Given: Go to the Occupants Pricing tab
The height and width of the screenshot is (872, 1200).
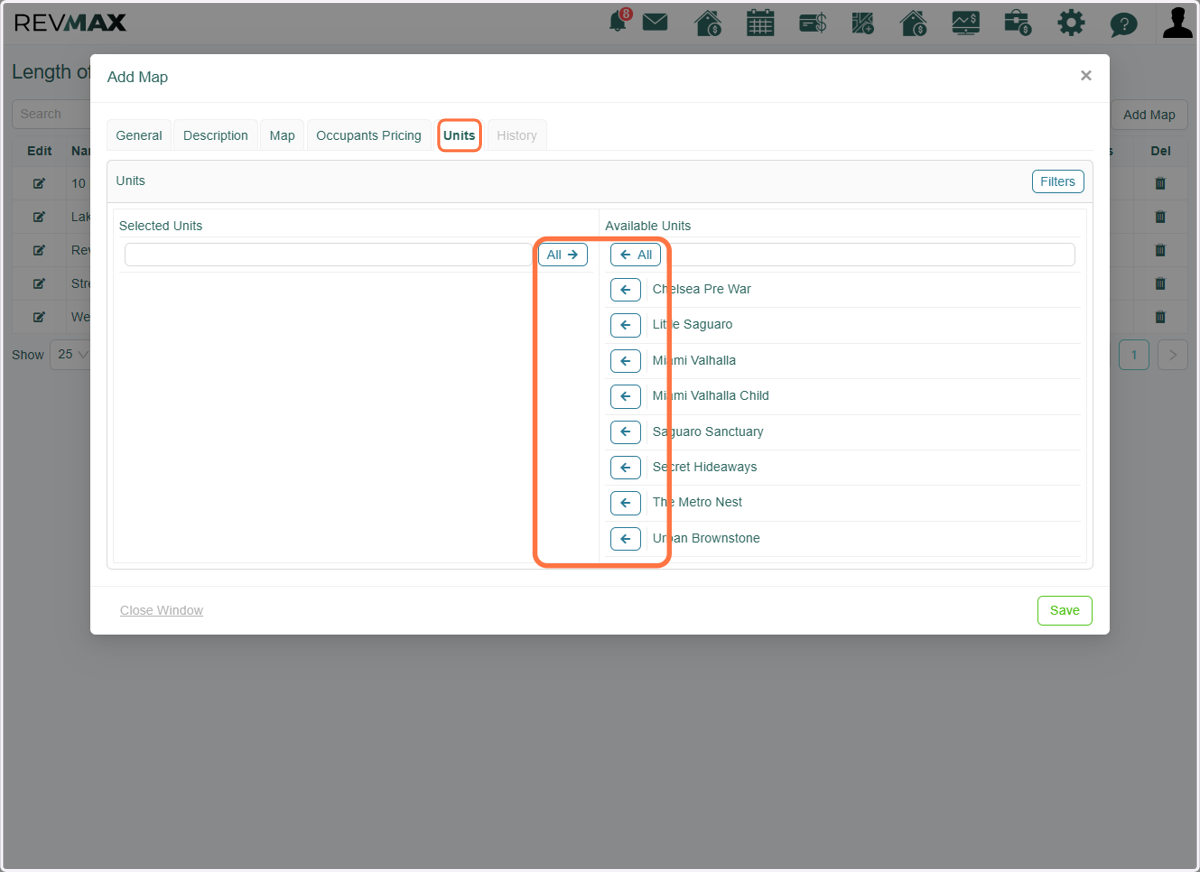Looking at the screenshot, I should 369,136.
